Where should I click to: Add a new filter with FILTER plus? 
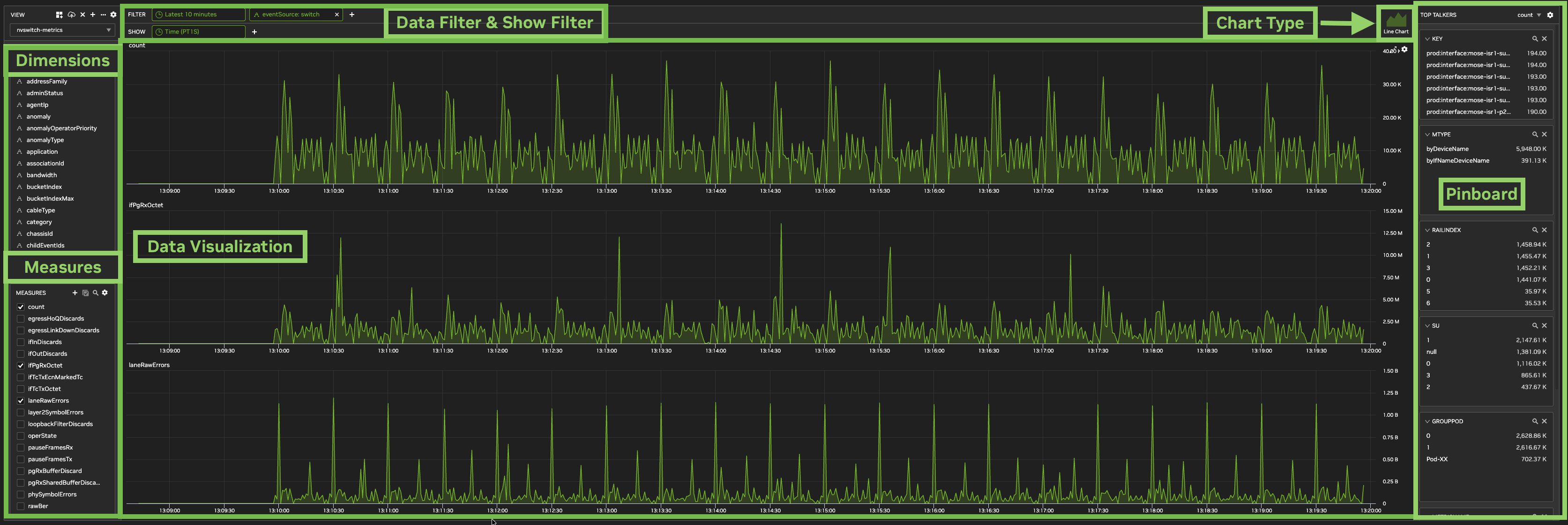pos(352,15)
